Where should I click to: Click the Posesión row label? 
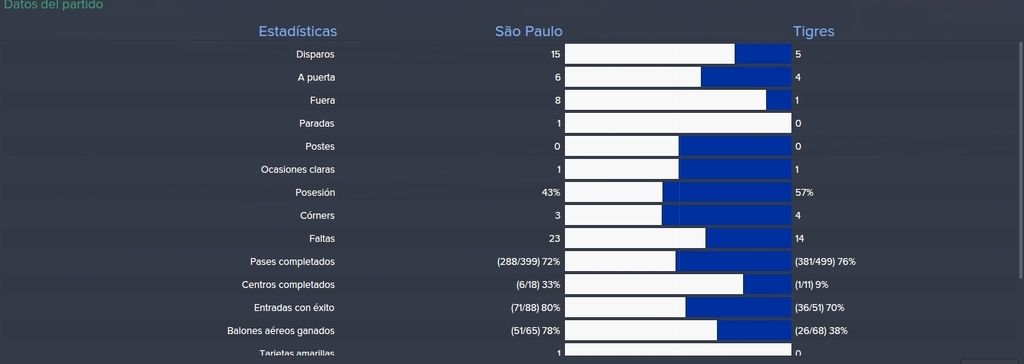[x=315, y=193]
